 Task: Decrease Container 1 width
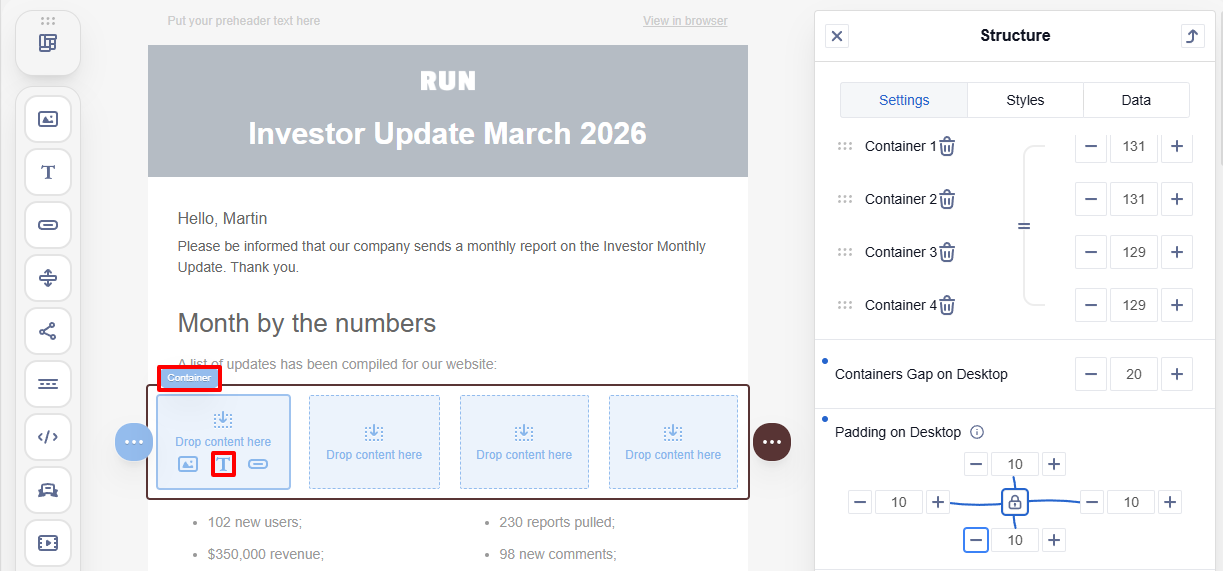click(x=1091, y=146)
